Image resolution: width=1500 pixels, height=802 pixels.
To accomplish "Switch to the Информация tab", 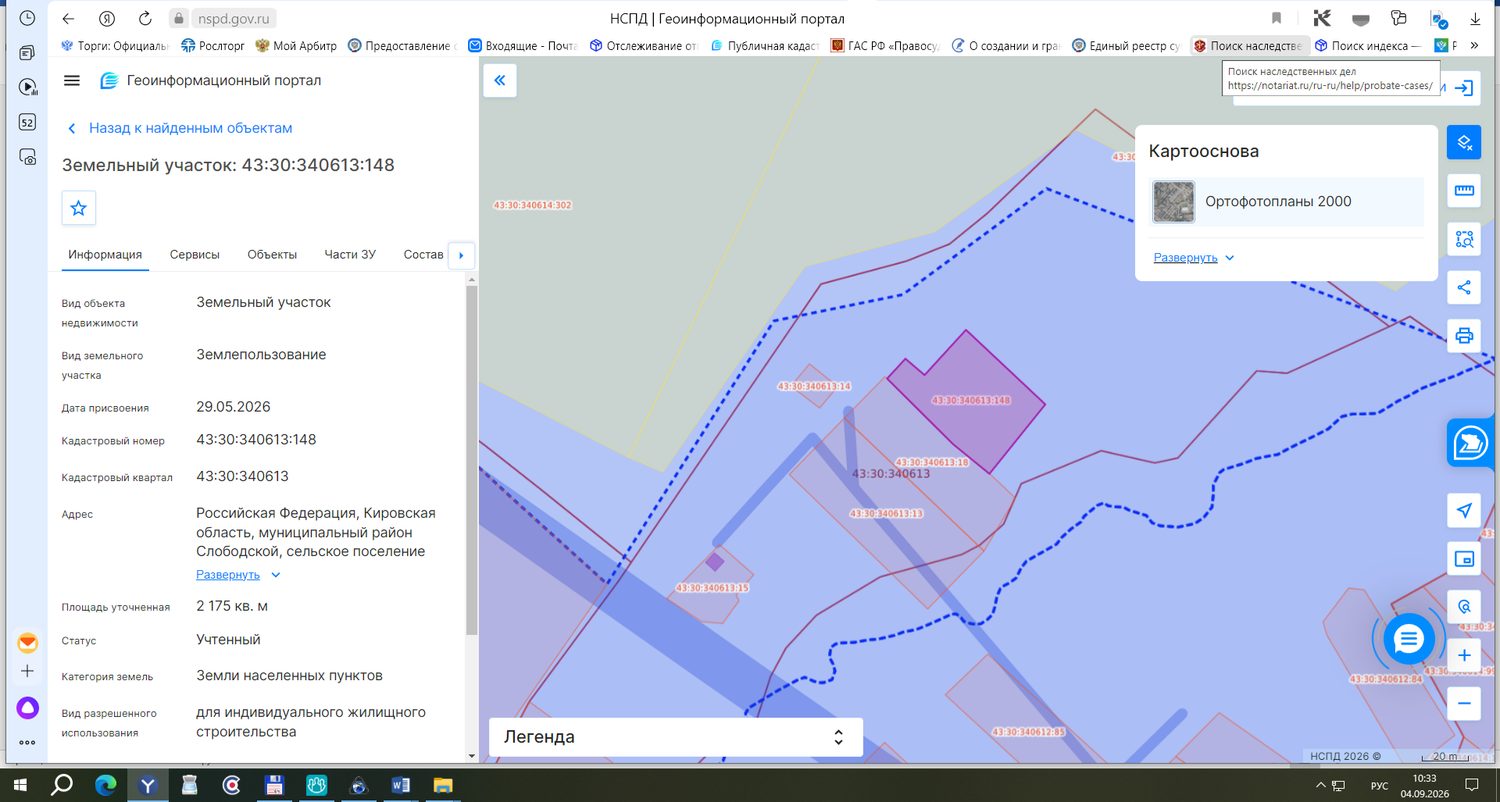I will (105, 255).
